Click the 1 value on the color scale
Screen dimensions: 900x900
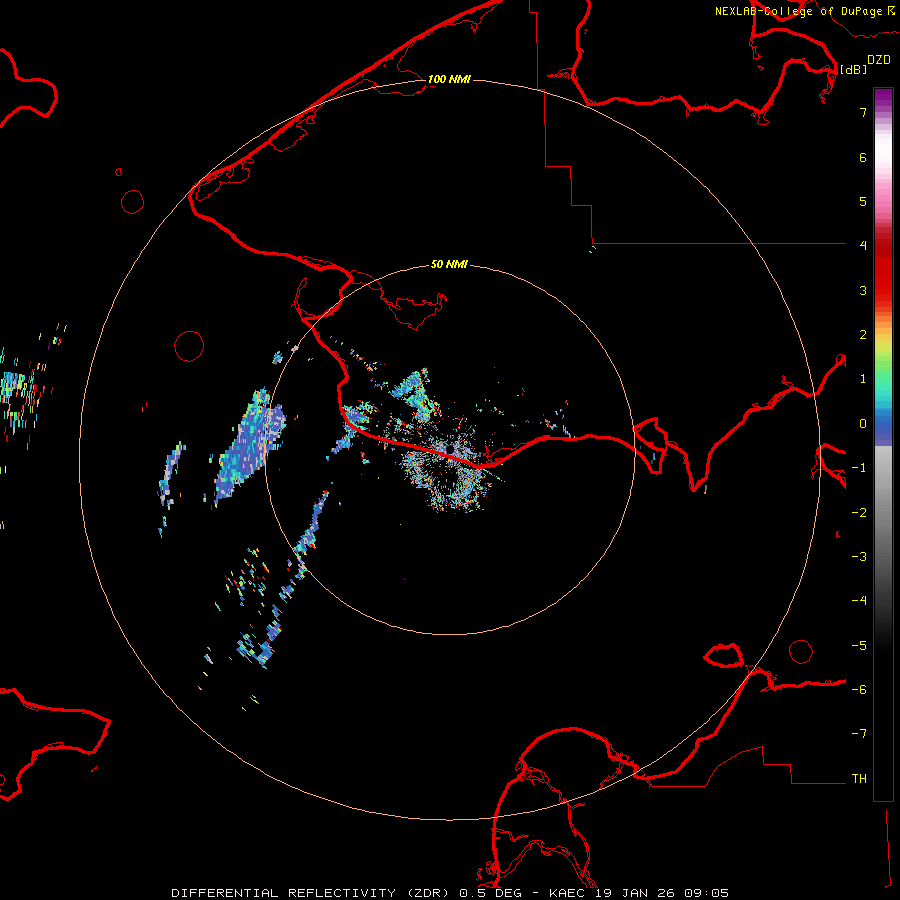point(863,379)
